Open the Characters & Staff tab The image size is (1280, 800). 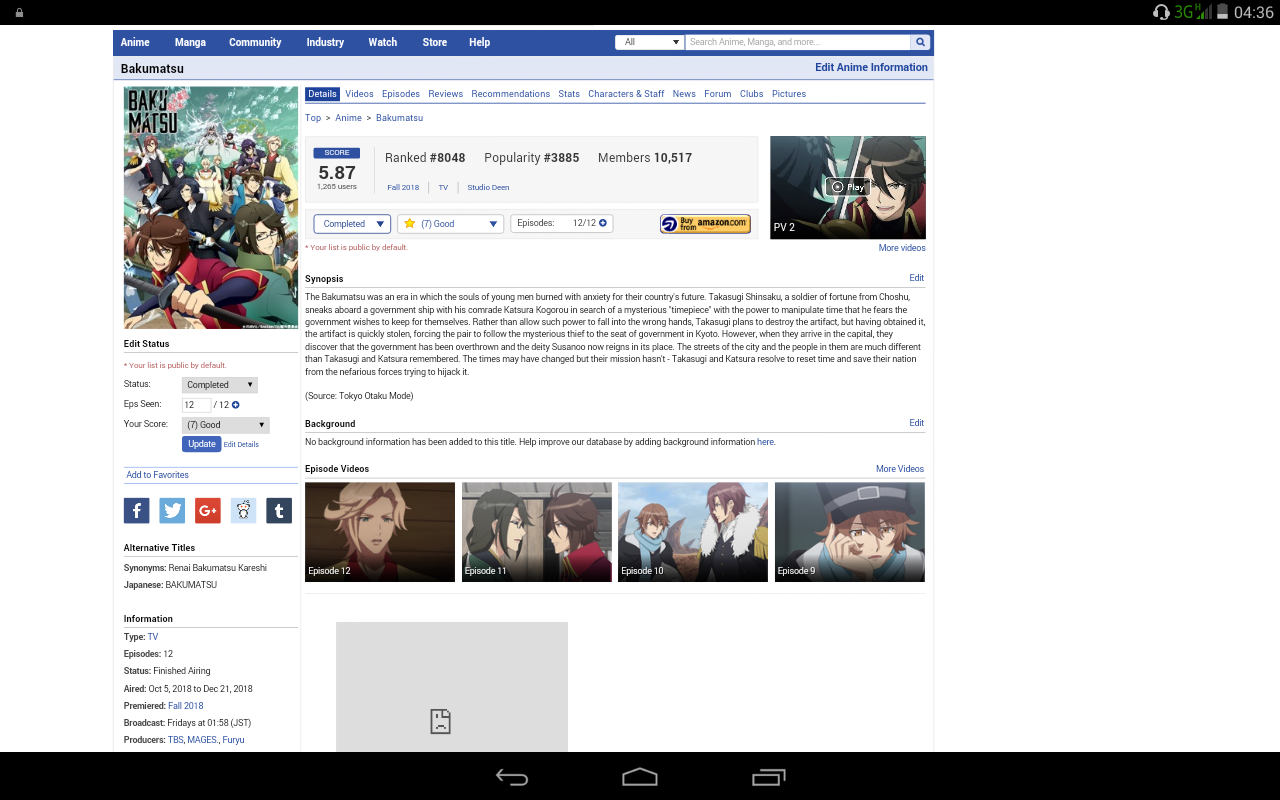(x=626, y=94)
